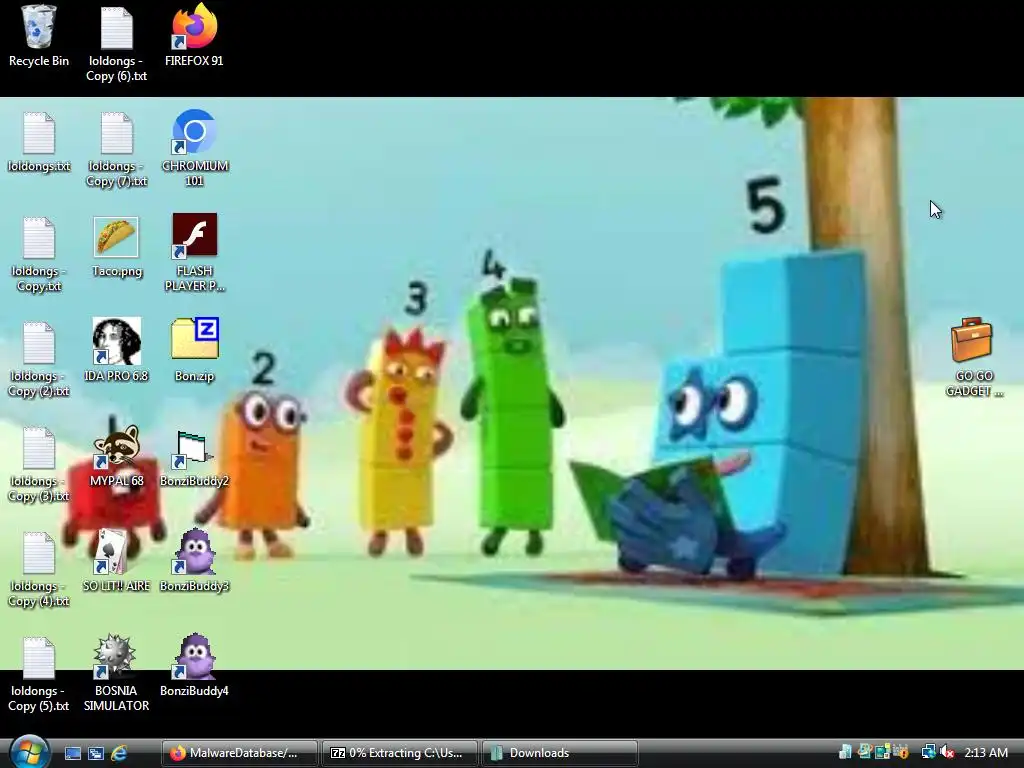Viewport: 1024px width, 768px height.
Task: Select Taco.png image file
Action: pyautogui.click(x=116, y=247)
